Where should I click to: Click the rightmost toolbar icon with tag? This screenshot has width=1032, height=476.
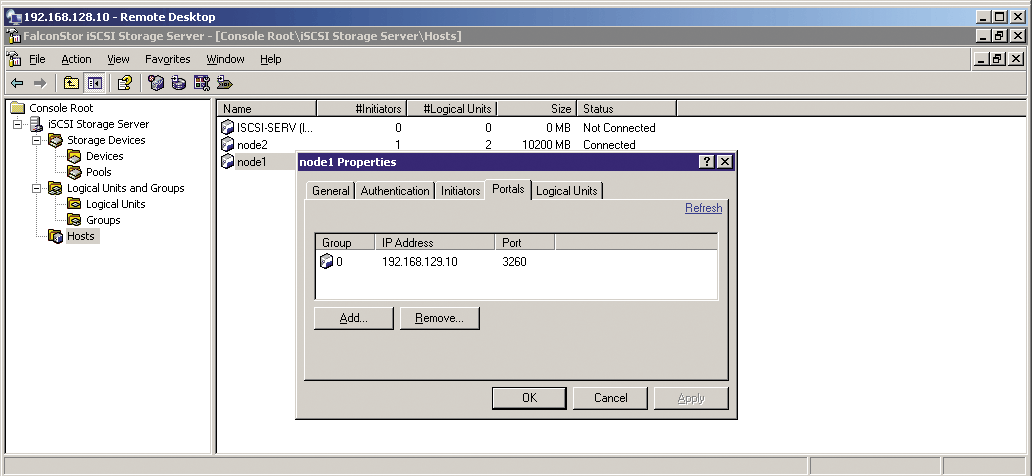(x=225, y=83)
